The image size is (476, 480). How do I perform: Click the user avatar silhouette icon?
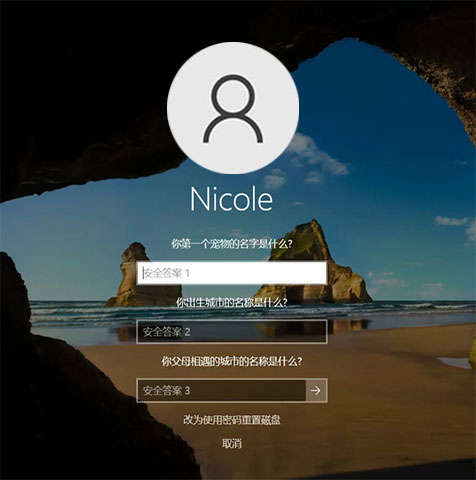click(x=233, y=109)
